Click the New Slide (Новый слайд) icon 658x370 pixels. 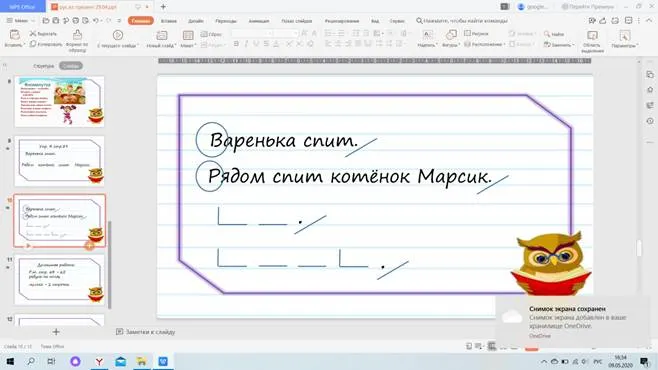click(162, 35)
